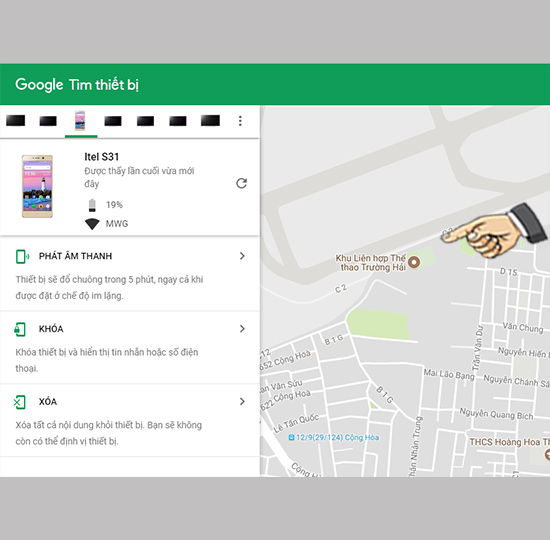The image size is (550, 540).
Task: Click the refresh device location icon
Action: coord(241,183)
